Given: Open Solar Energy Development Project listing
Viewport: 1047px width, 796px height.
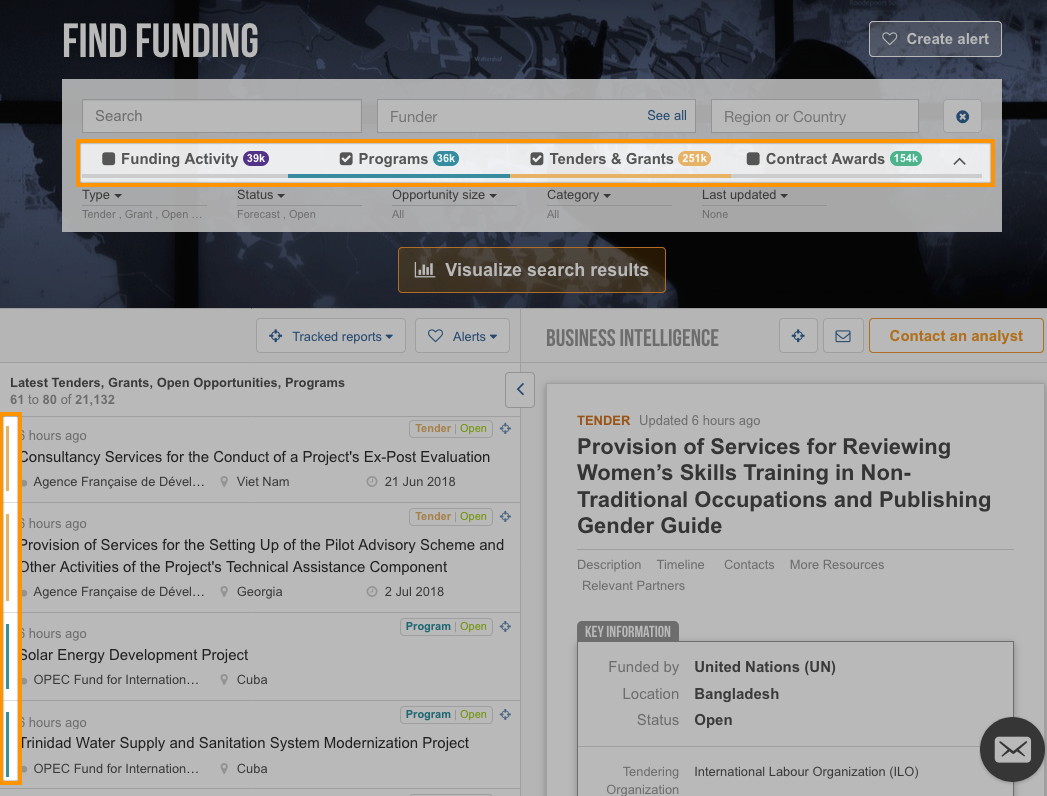Looking at the screenshot, I should tap(134, 655).
